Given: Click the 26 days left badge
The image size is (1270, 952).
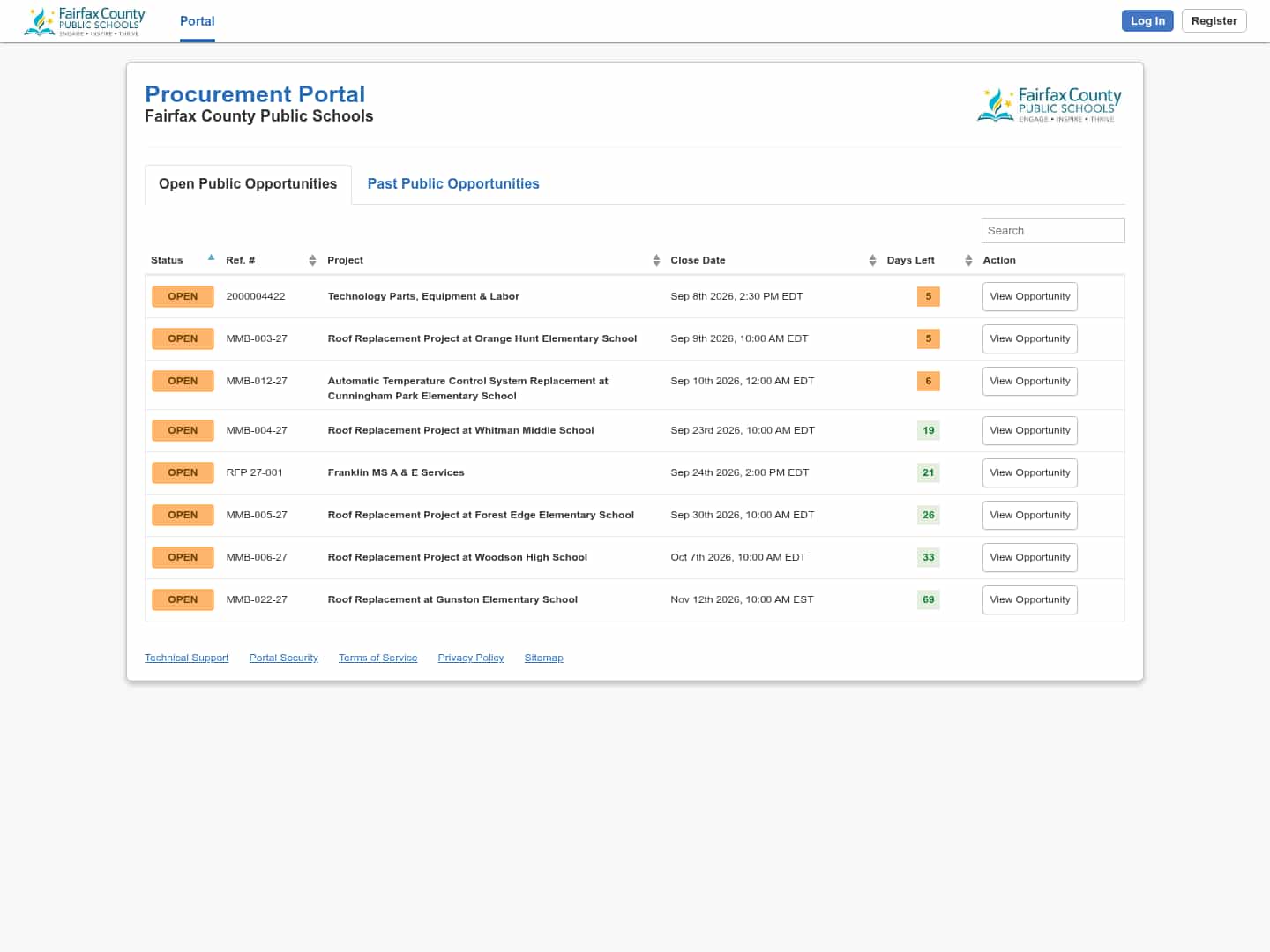Looking at the screenshot, I should click(x=929, y=516).
